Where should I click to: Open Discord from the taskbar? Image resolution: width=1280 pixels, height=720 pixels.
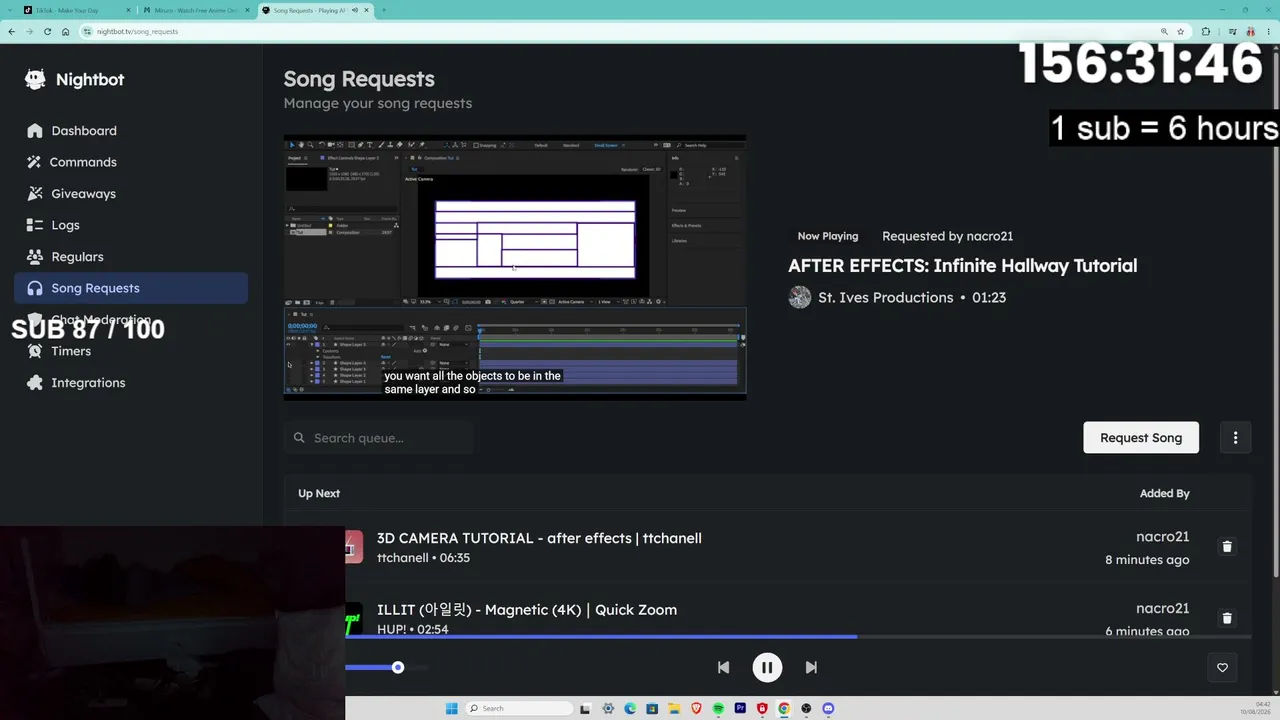(x=828, y=709)
